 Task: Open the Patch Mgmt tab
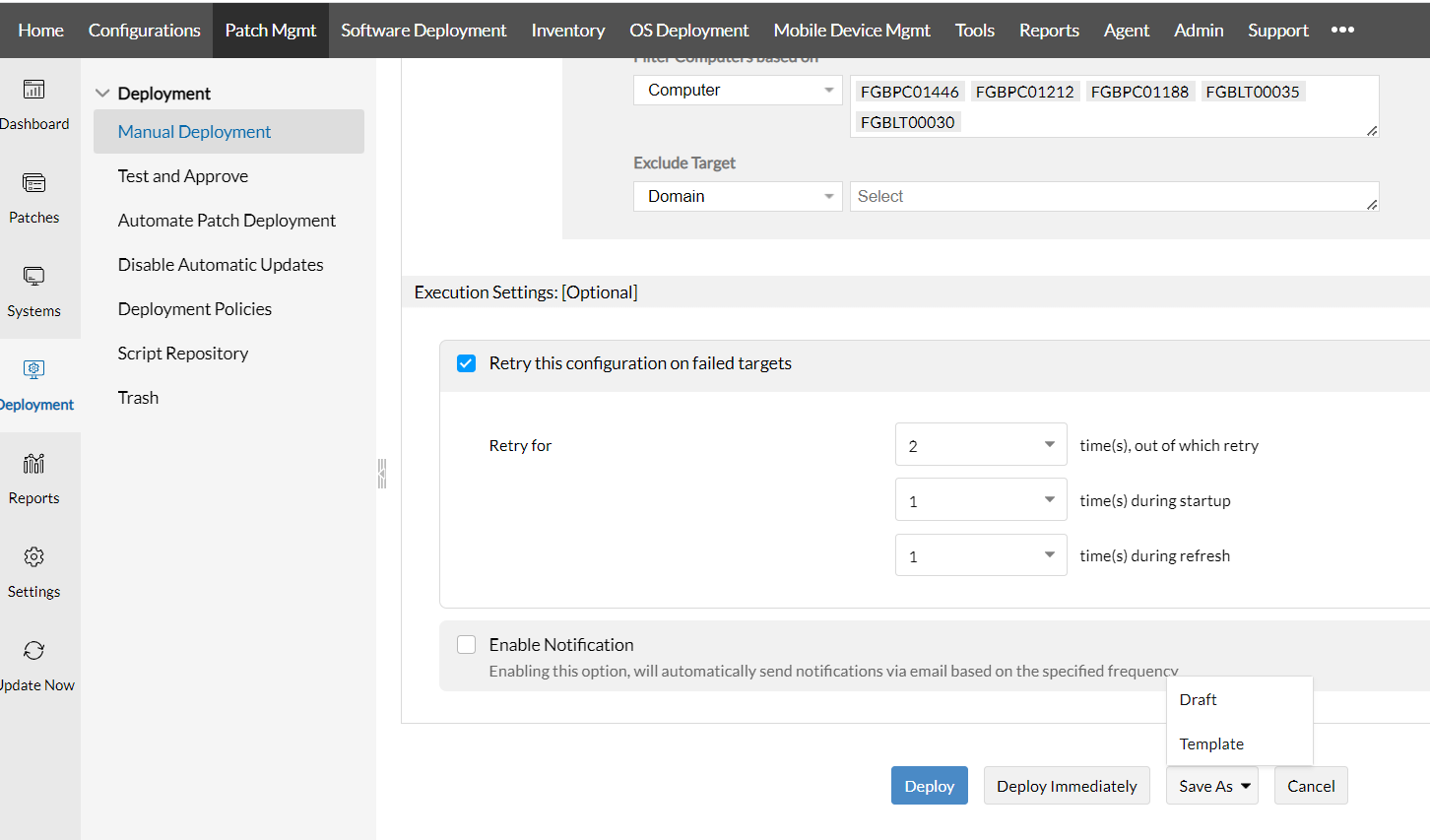tap(271, 30)
